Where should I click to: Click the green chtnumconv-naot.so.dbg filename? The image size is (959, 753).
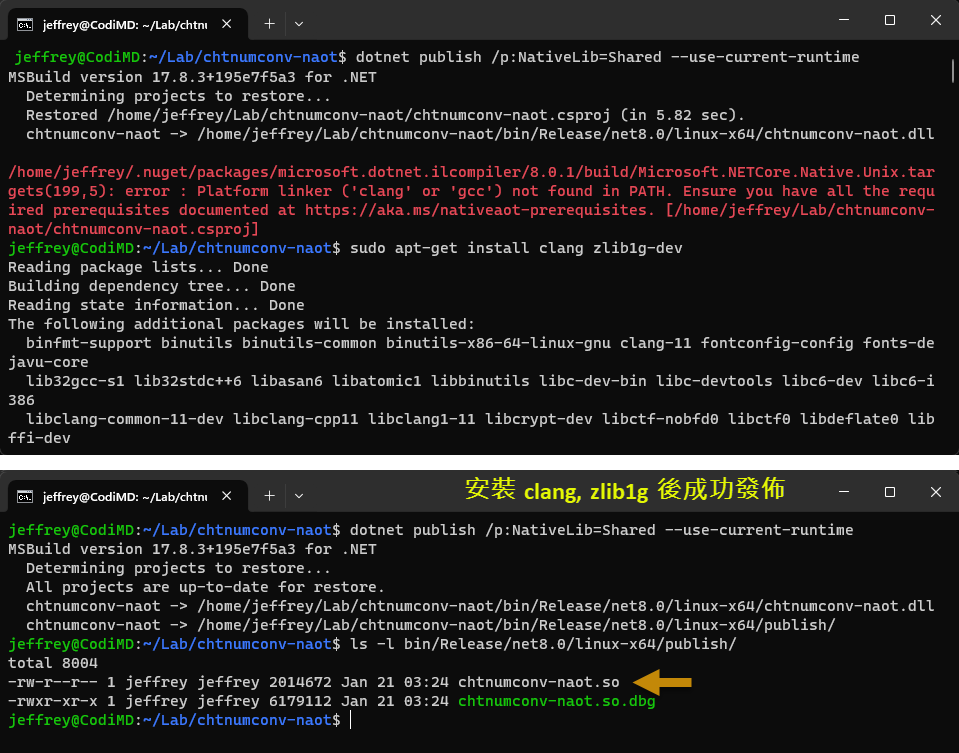(x=556, y=701)
